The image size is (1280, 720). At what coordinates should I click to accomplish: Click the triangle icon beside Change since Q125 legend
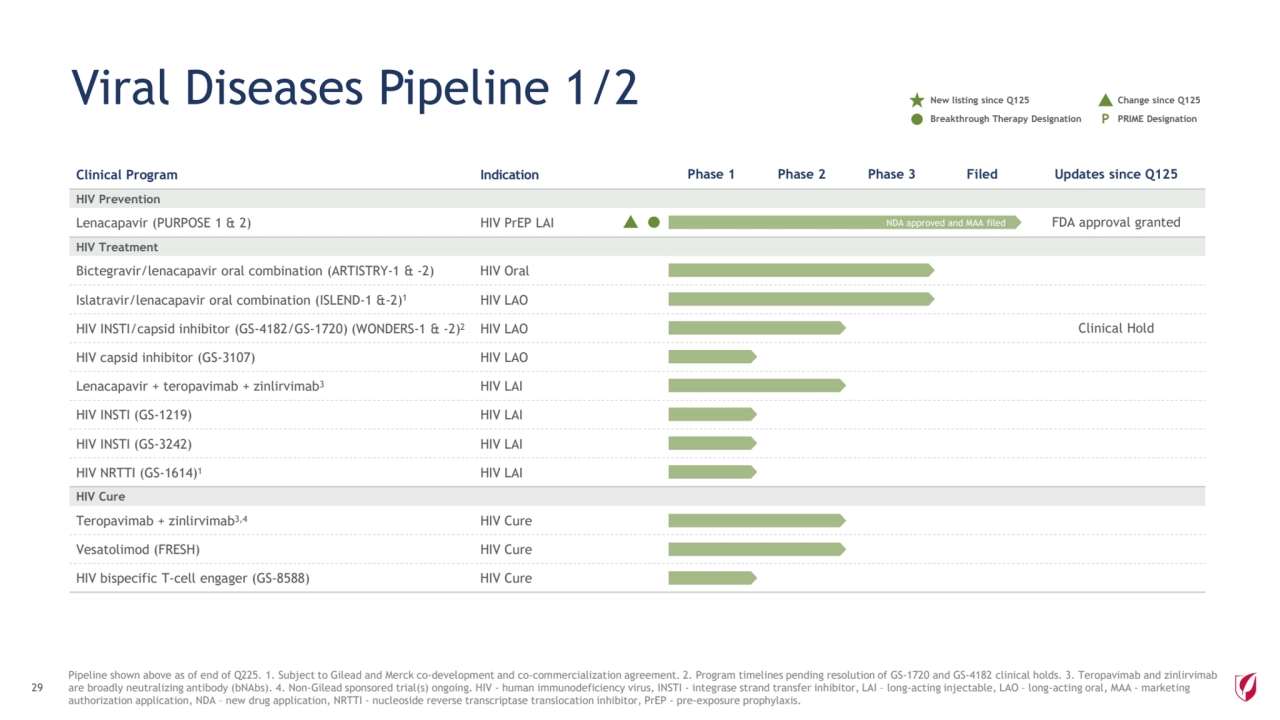click(1105, 100)
